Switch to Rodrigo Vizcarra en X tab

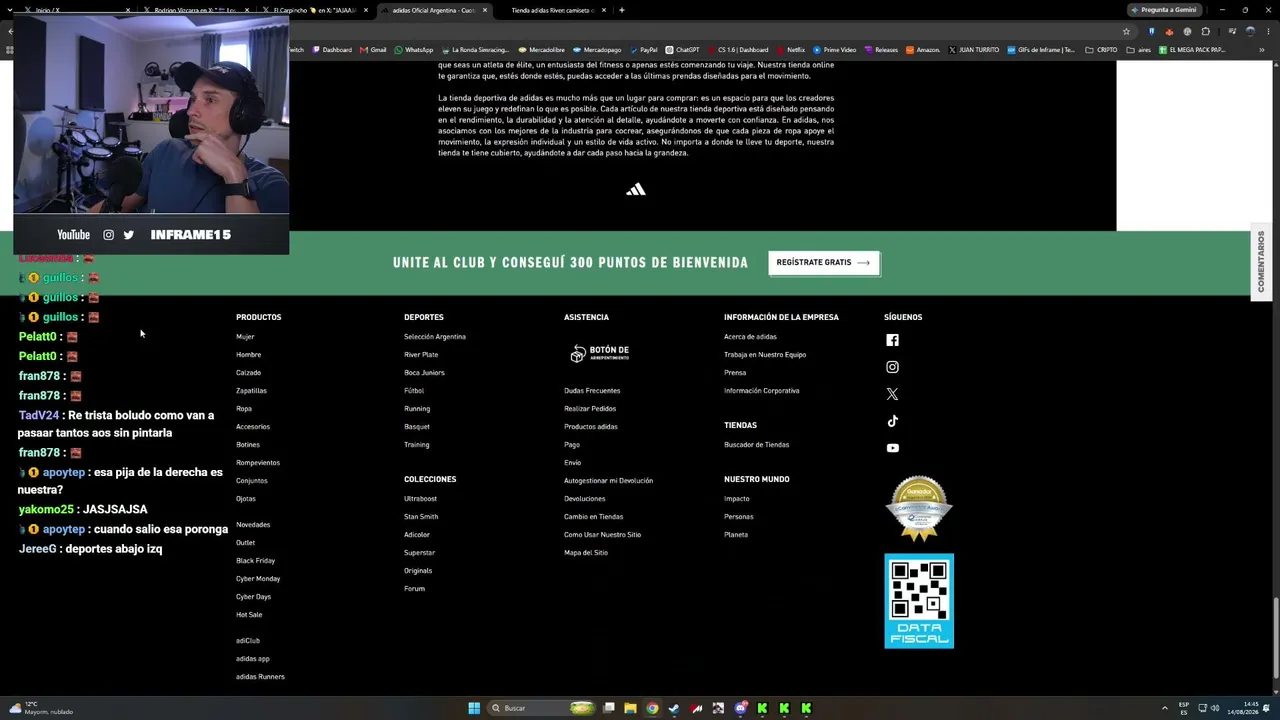[196, 10]
